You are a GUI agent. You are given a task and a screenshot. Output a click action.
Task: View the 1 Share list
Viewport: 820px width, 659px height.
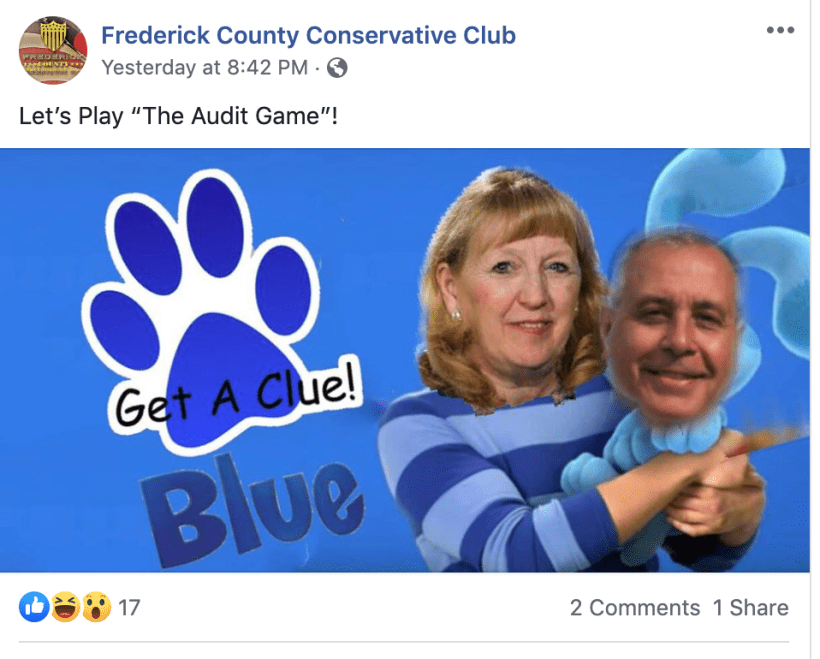click(x=750, y=608)
